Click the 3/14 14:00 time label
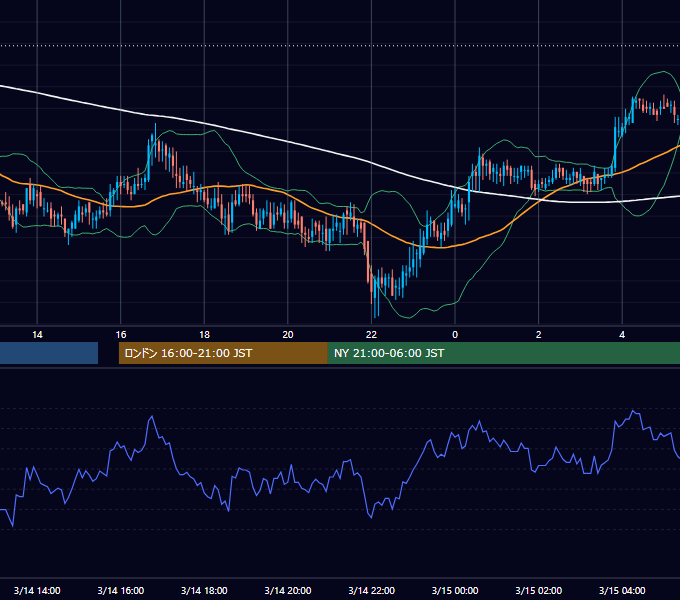 (37, 590)
